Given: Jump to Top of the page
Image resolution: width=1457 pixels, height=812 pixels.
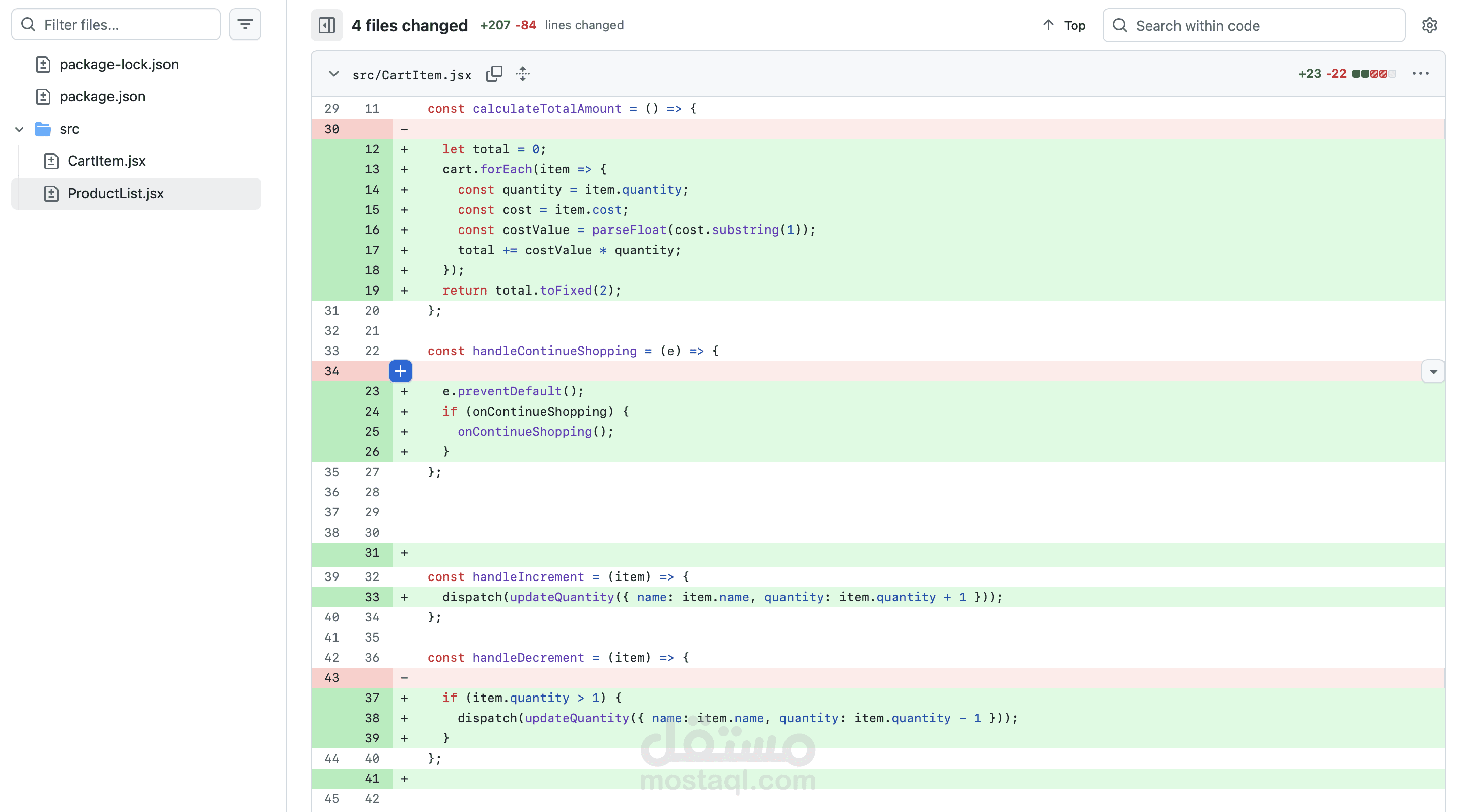Looking at the screenshot, I should point(1064,25).
